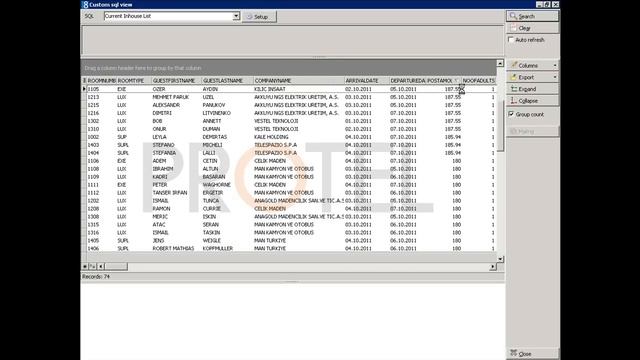Image resolution: width=640 pixels, height=360 pixels.
Task: Click the Records: 74 status text
Action: (96, 277)
